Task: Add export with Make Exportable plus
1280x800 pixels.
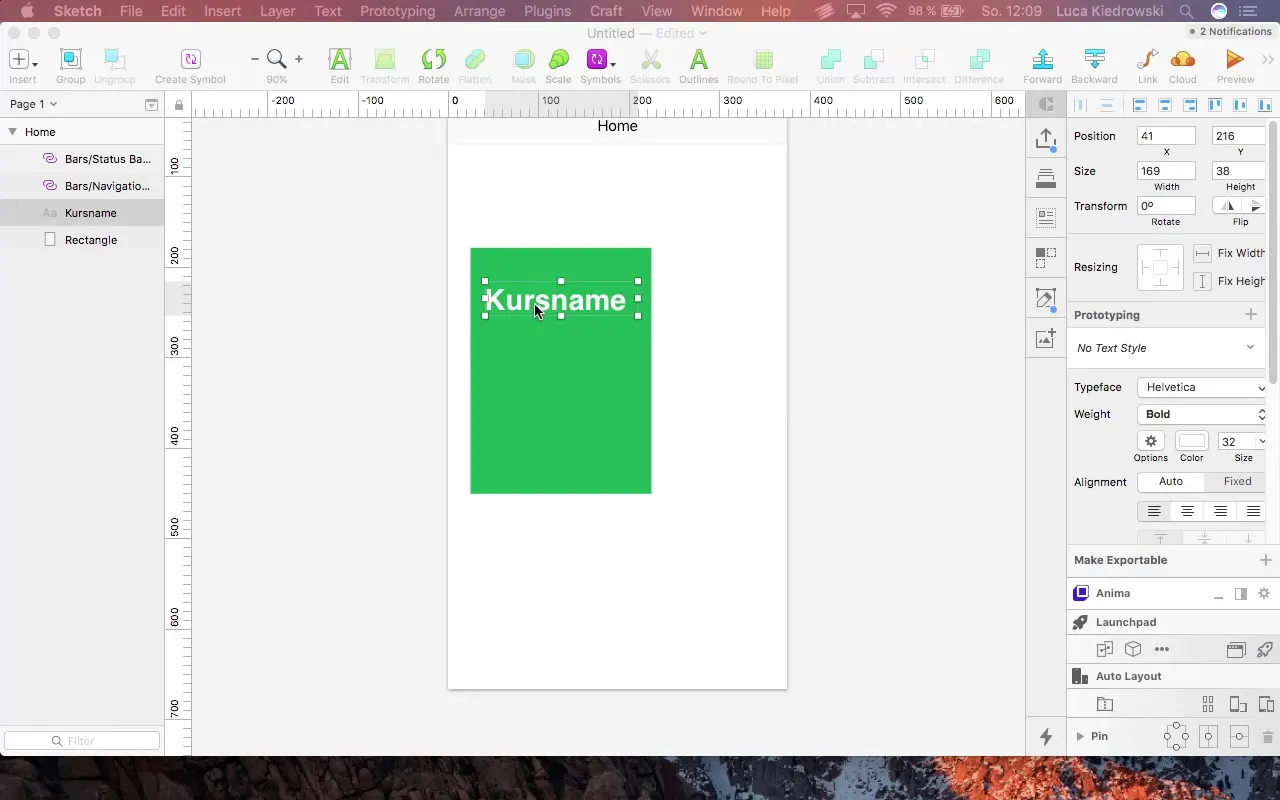Action: click(x=1266, y=560)
